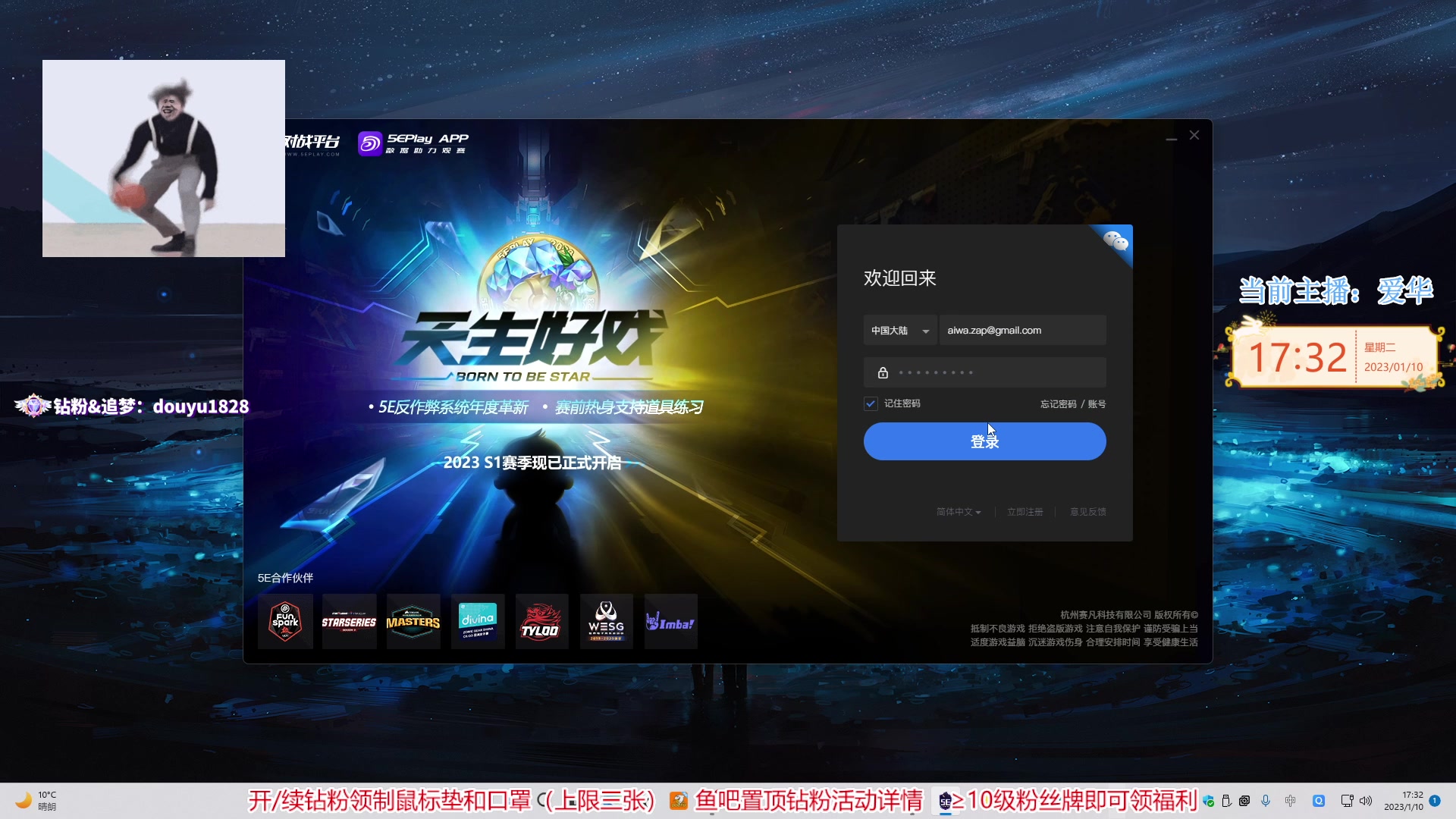Open the Douyu app in taskbar
This screenshot has width=1456, height=819.
679,801
